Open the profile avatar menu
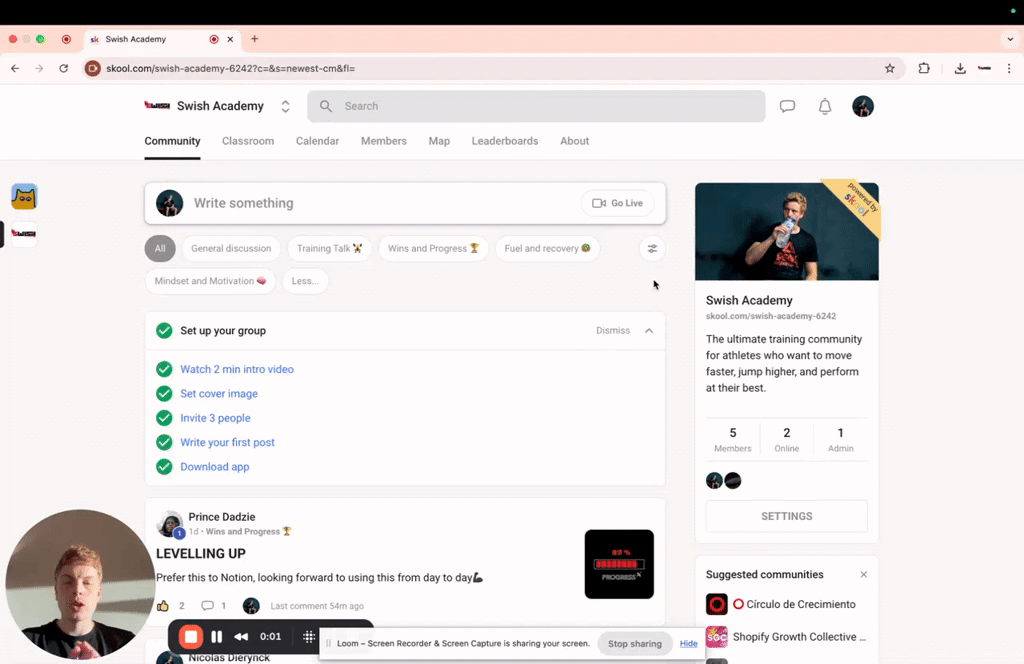The height and width of the screenshot is (664, 1024). pos(863,106)
